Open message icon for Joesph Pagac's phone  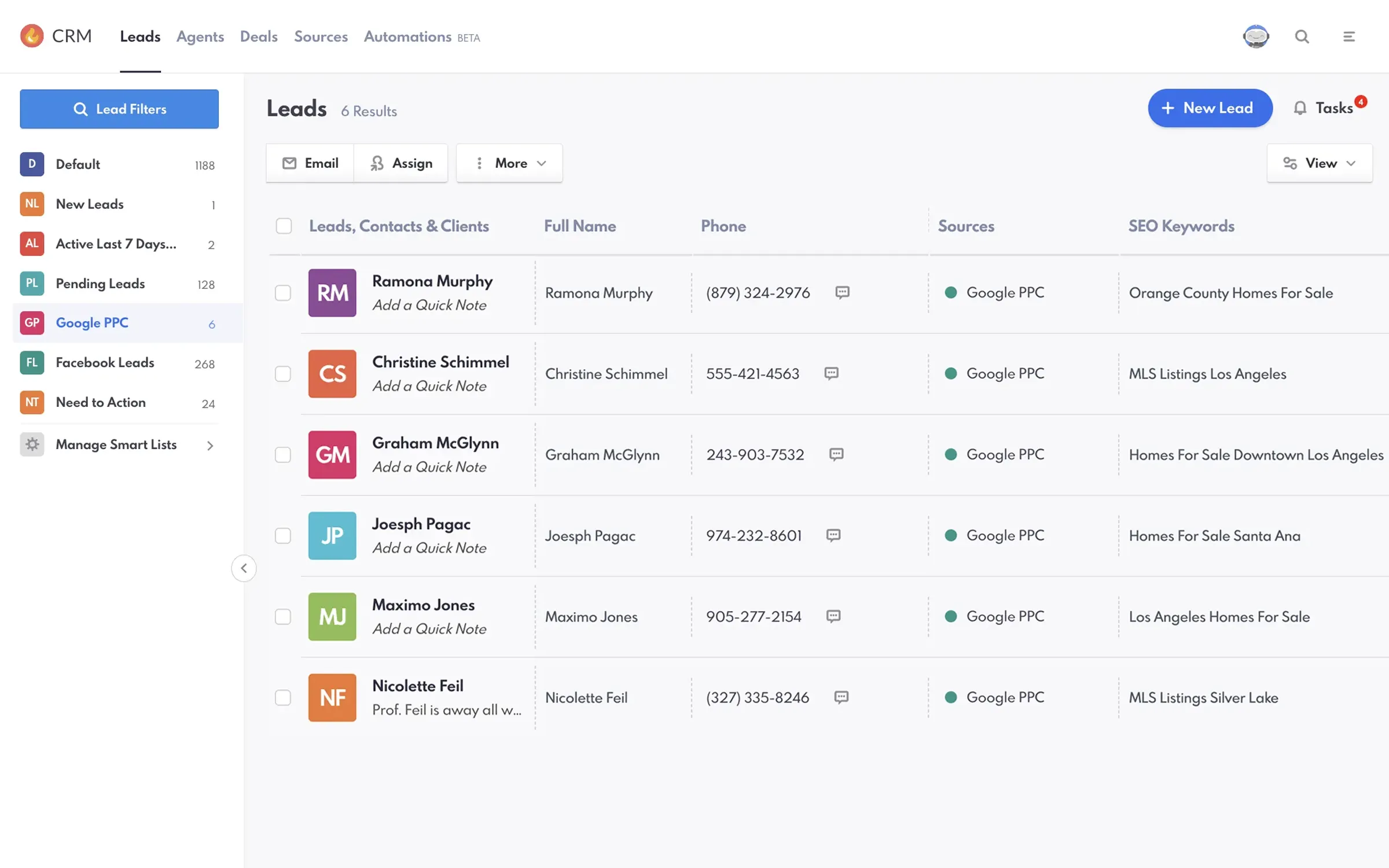833,535
